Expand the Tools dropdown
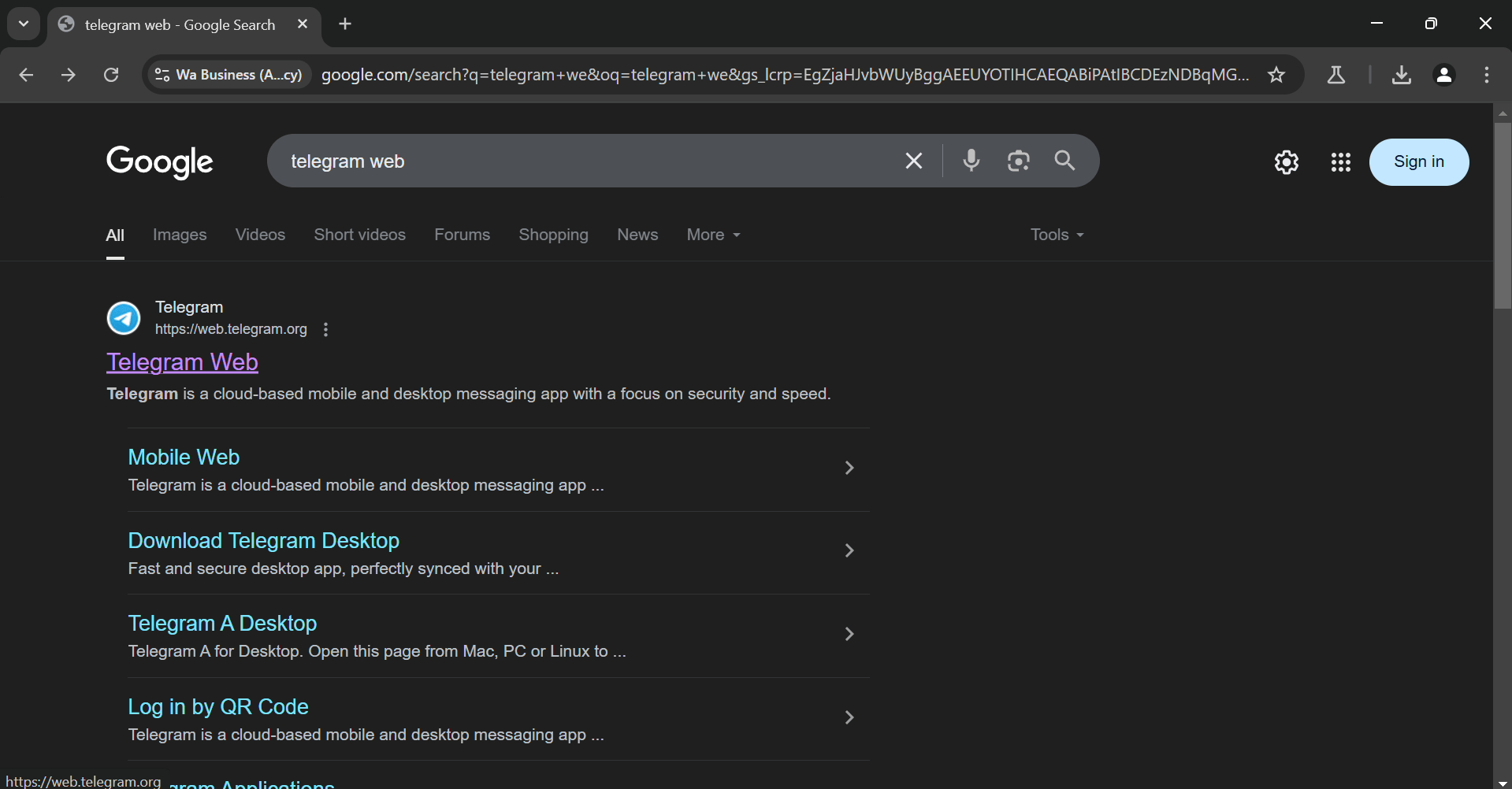Image resolution: width=1512 pixels, height=789 pixels. click(x=1057, y=235)
